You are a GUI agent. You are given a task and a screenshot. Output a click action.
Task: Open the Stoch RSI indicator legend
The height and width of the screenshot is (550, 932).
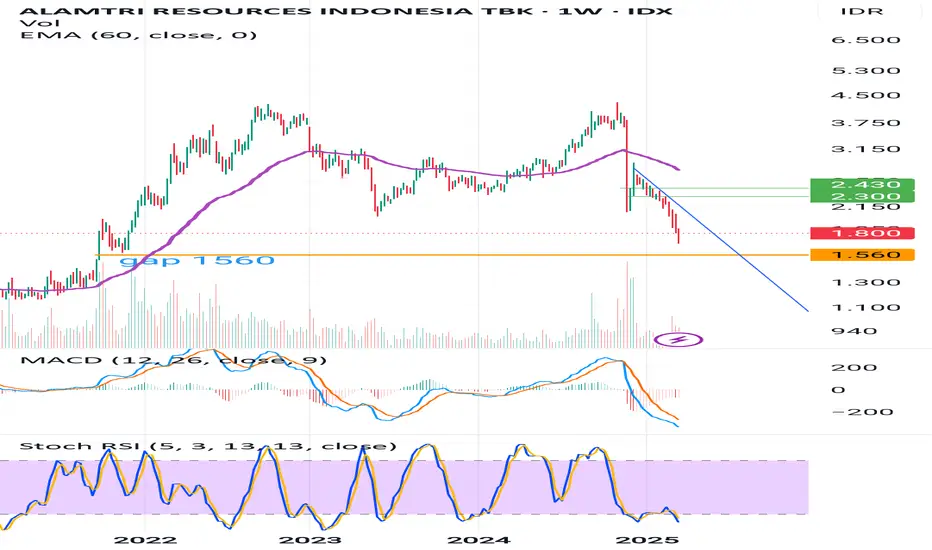point(208,446)
